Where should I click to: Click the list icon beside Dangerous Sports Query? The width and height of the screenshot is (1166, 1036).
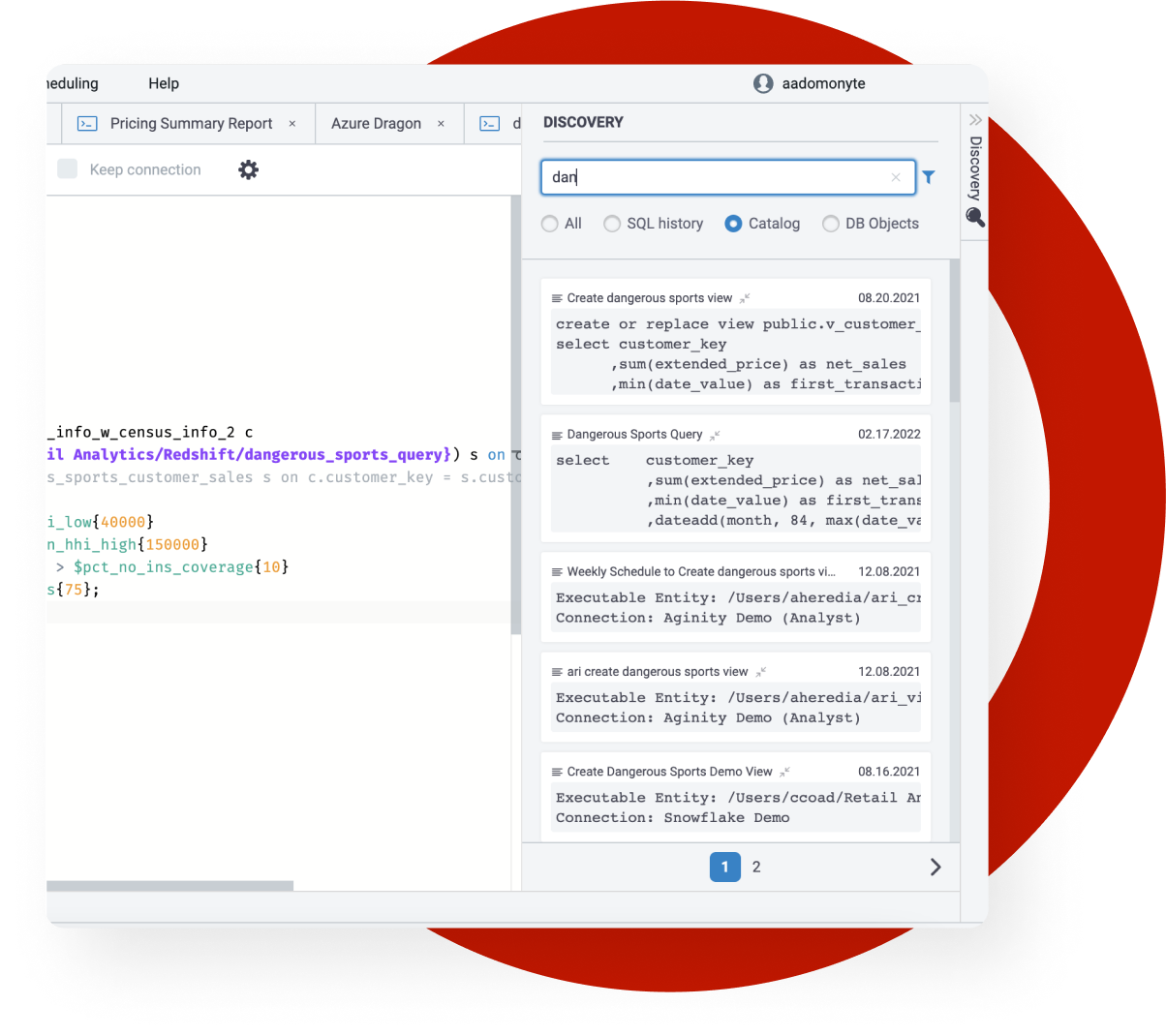557,435
